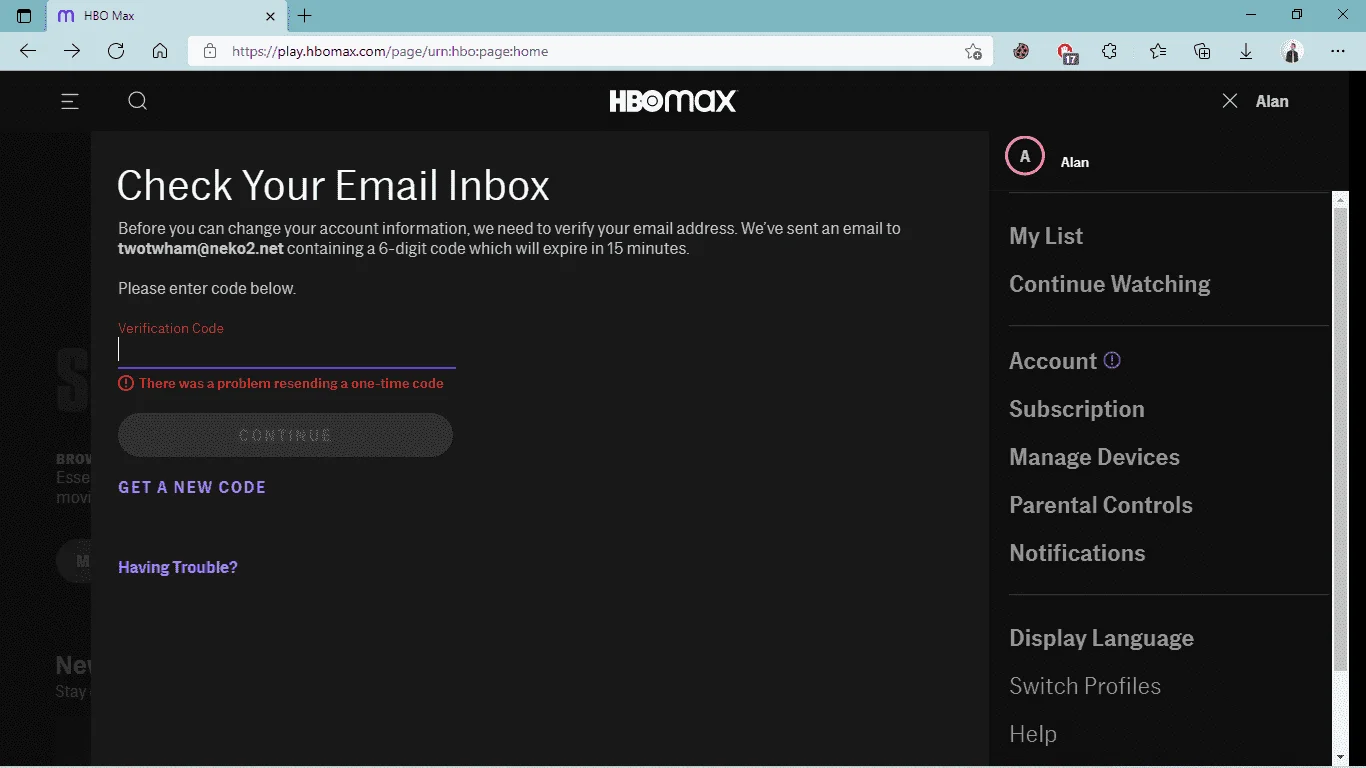Click the Account info indicator icon
The height and width of the screenshot is (768, 1366).
[1112, 360]
